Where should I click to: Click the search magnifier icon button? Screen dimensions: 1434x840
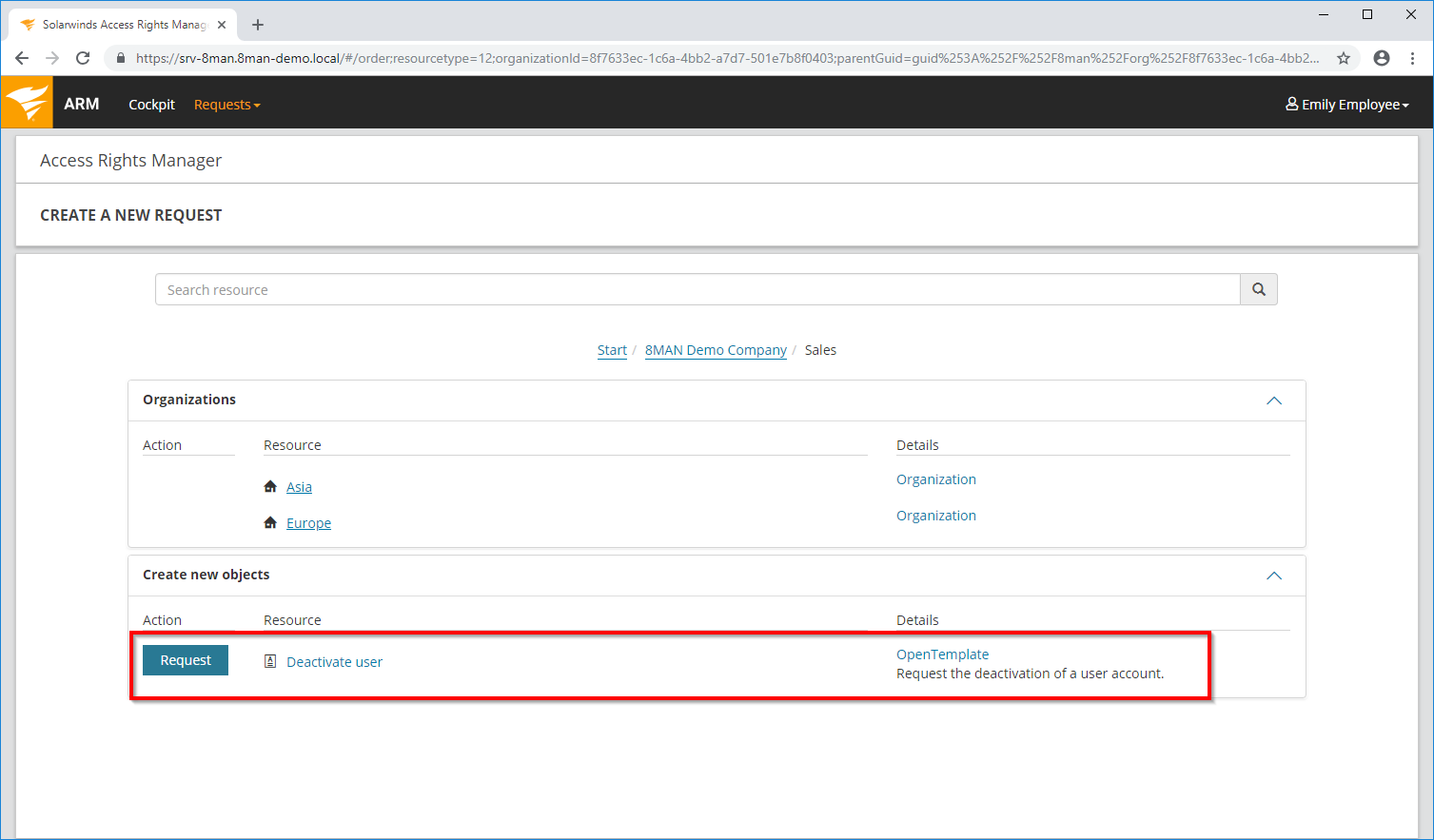1258,289
